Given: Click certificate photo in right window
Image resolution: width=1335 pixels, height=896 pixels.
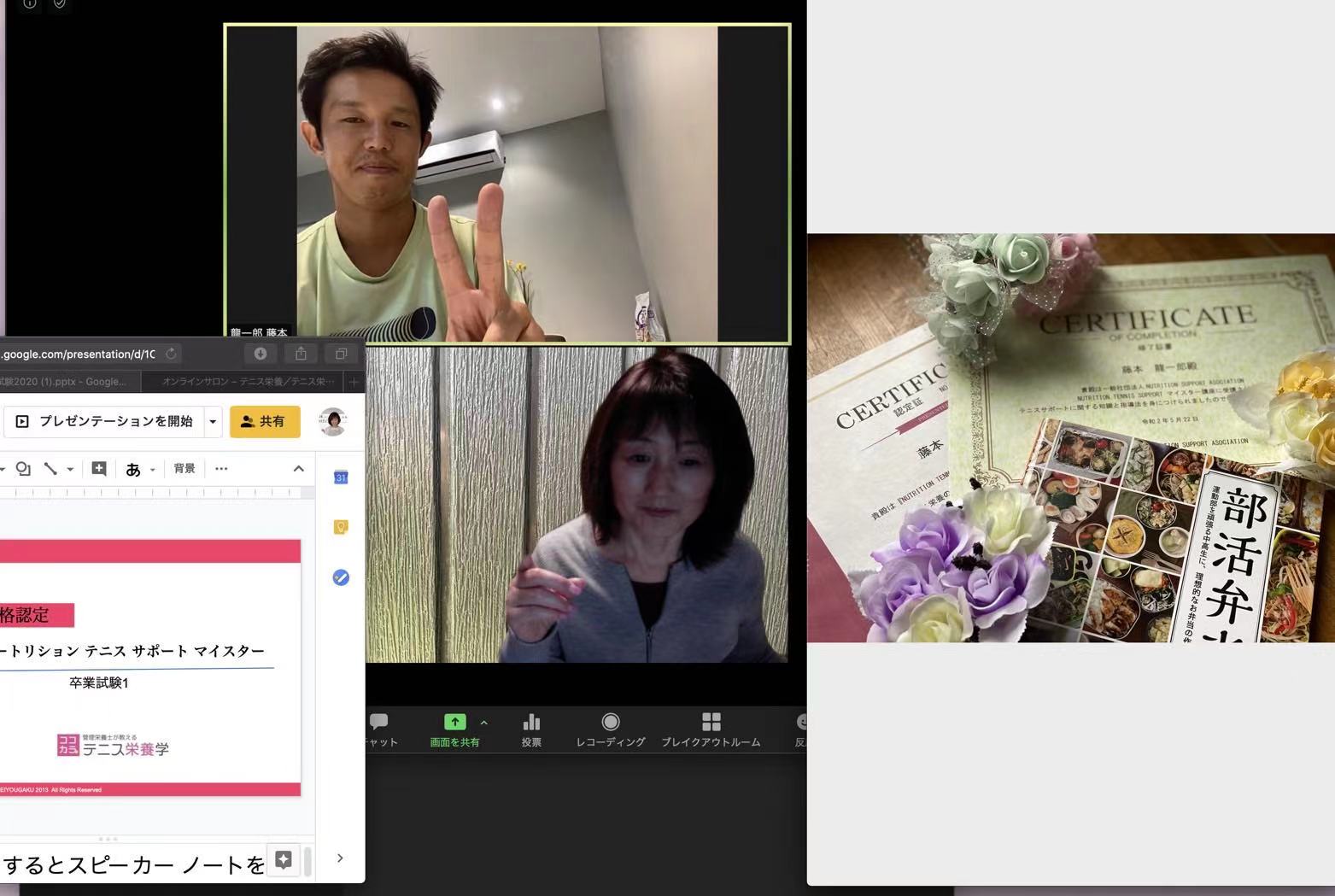Looking at the screenshot, I should [1071, 437].
